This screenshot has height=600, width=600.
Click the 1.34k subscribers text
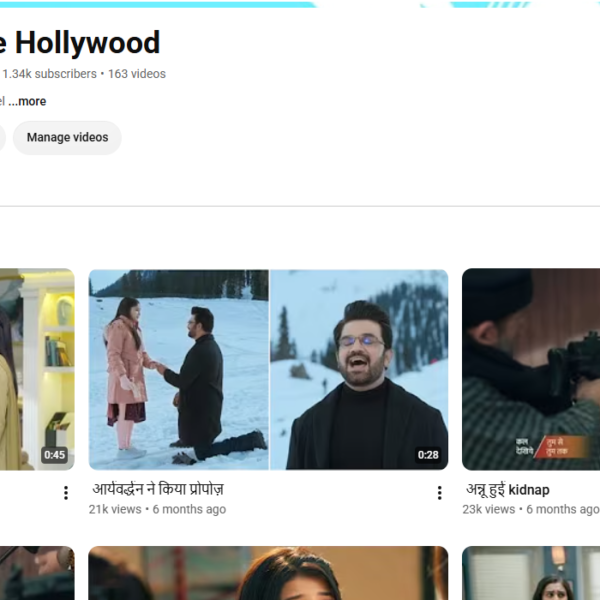tap(50, 74)
